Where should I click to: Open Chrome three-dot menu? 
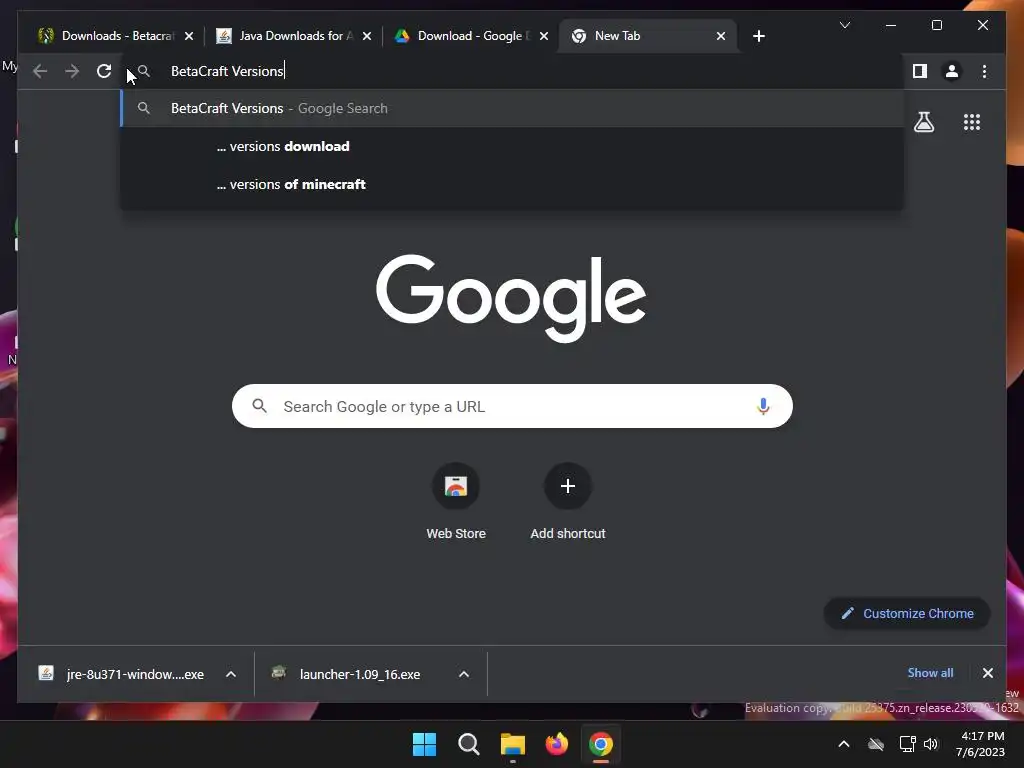[984, 71]
